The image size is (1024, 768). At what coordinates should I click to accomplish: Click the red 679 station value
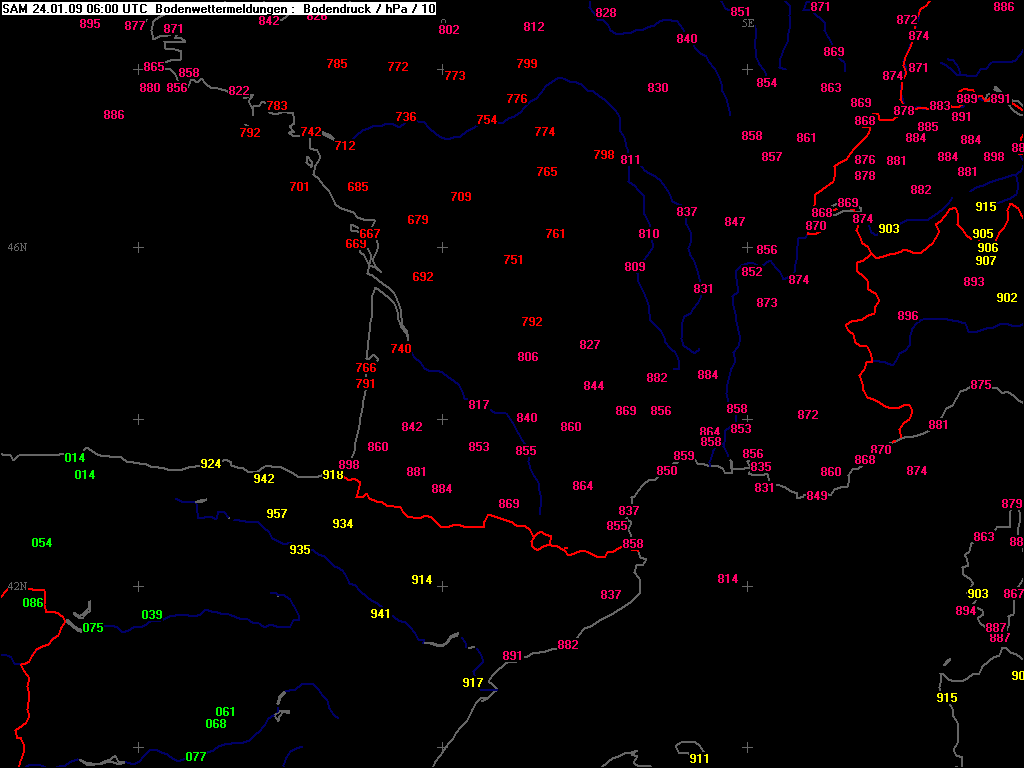(x=418, y=220)
